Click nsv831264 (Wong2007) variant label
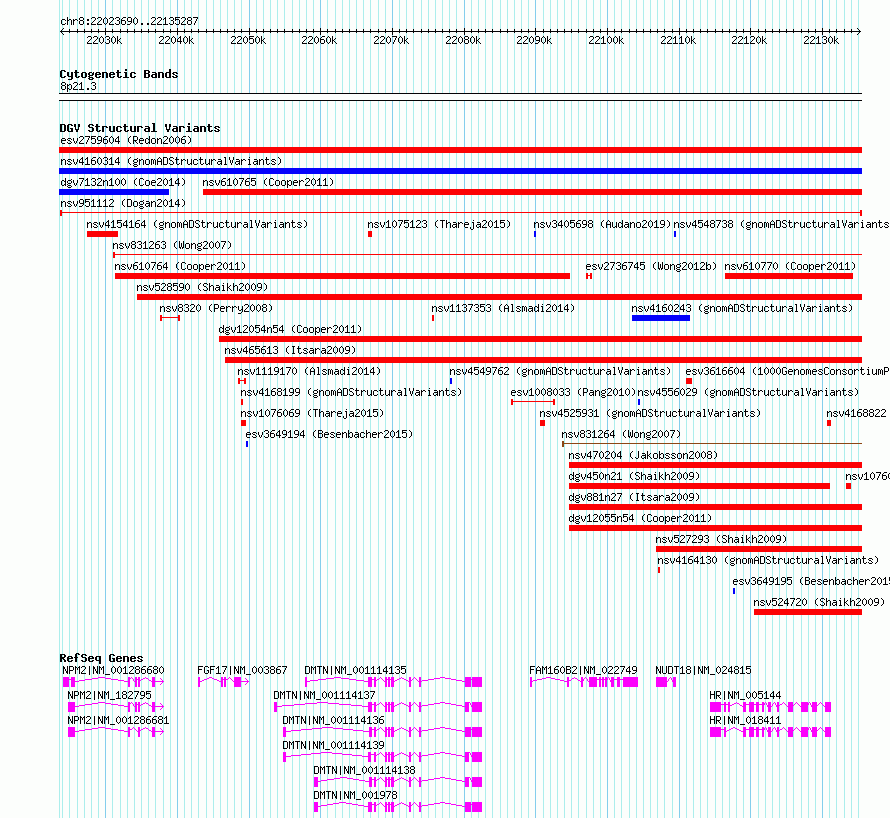890x818 pixels. 621,434
